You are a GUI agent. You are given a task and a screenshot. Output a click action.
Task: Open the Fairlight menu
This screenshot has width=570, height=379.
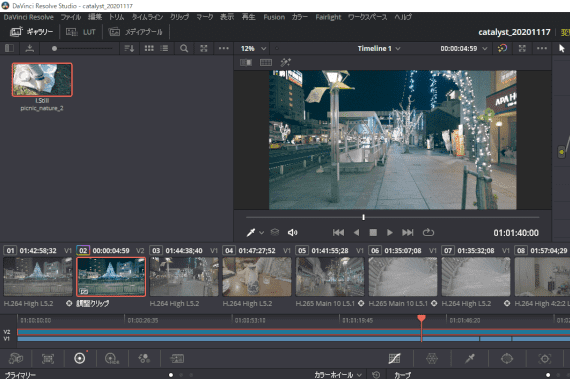coord(328,17)
